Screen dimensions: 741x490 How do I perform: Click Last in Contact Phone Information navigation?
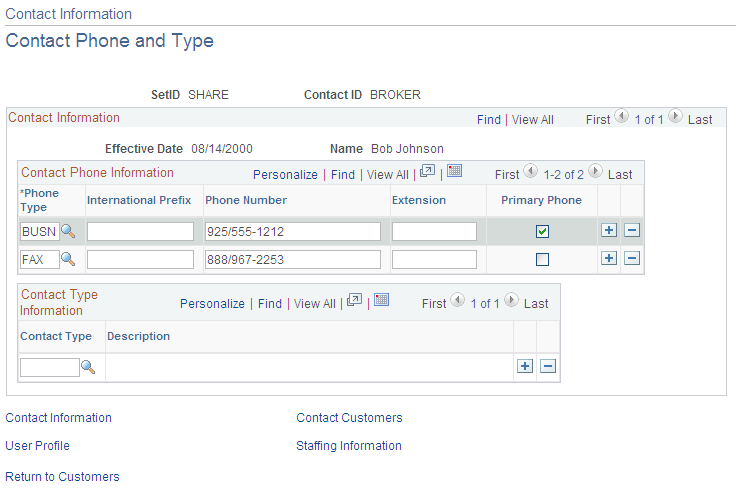pos(620,175)
